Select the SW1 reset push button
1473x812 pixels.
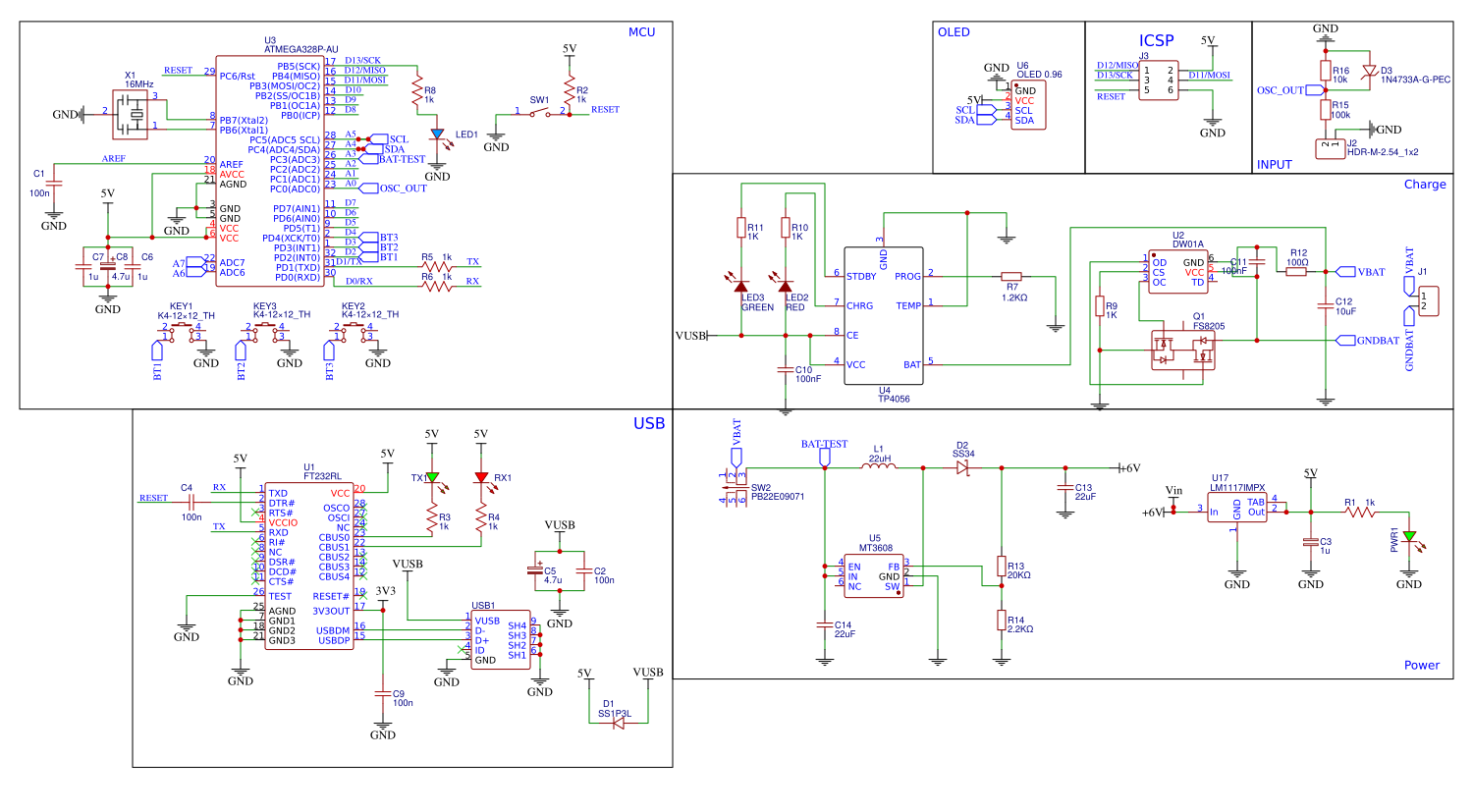(x=540, y=112)
